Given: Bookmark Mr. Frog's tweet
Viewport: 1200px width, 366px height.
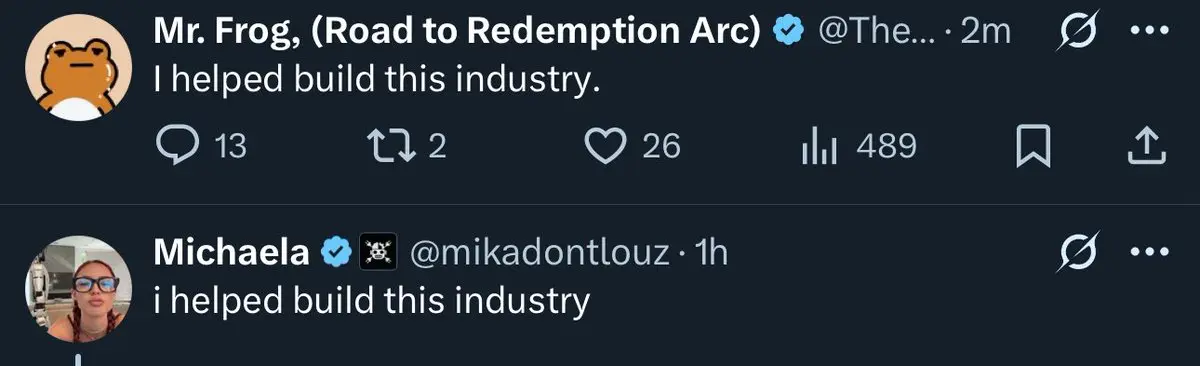Looking at the screenshot, I should [x=1033, y=148].
